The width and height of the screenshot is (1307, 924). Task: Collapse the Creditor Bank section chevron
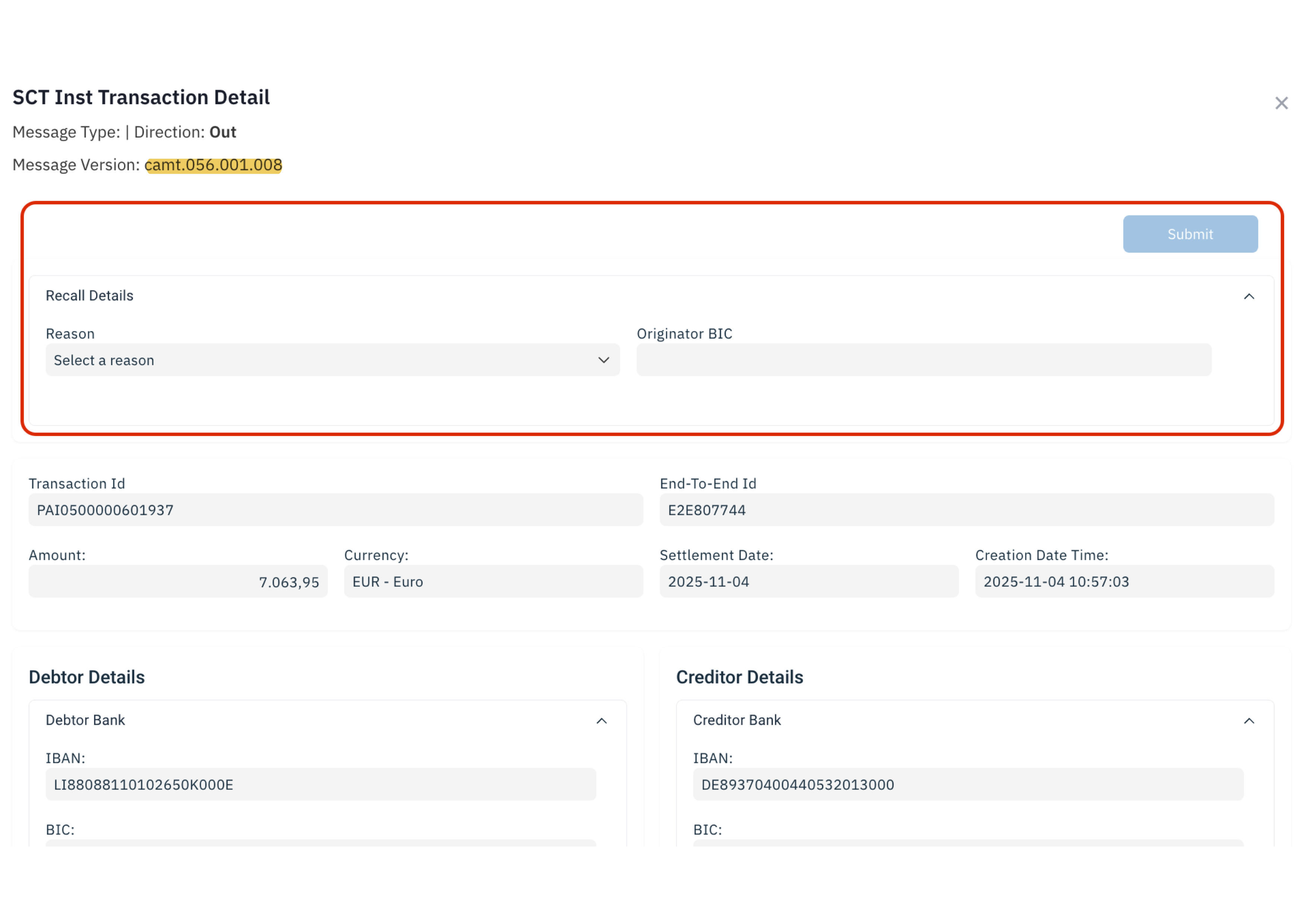coord(1248,721)
